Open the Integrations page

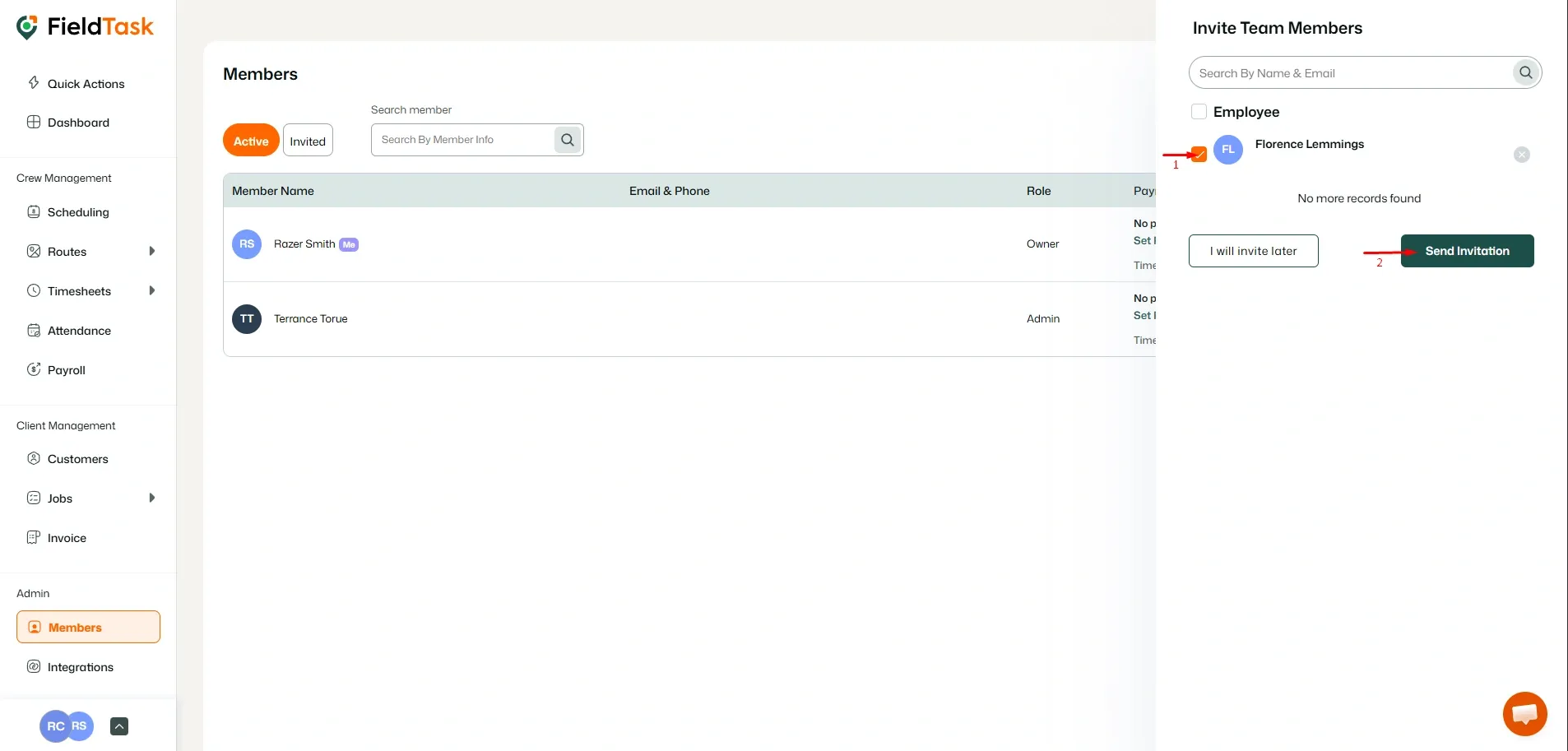coord(80,666)
